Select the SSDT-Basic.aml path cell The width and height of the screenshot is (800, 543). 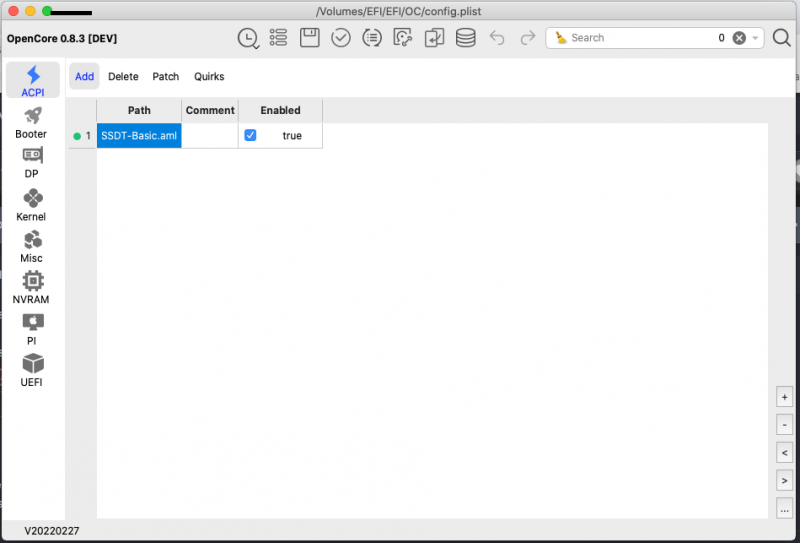point(139,136)
